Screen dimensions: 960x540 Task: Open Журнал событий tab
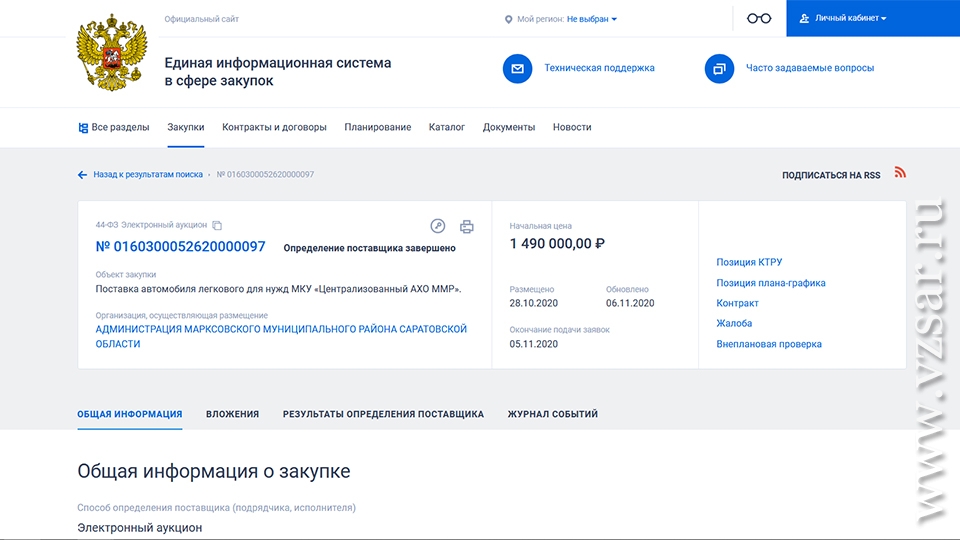553,414
